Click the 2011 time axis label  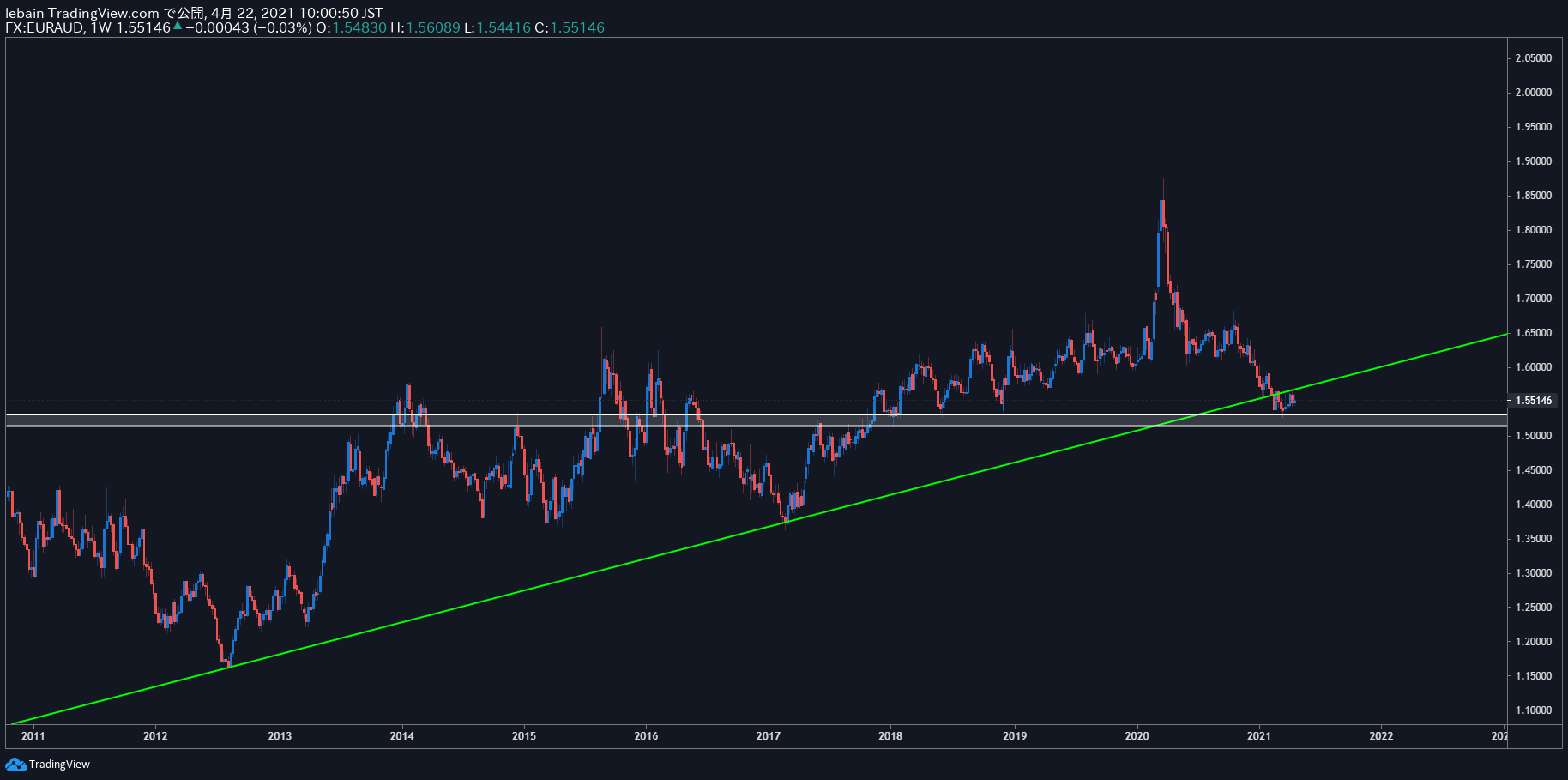point(33,735)
